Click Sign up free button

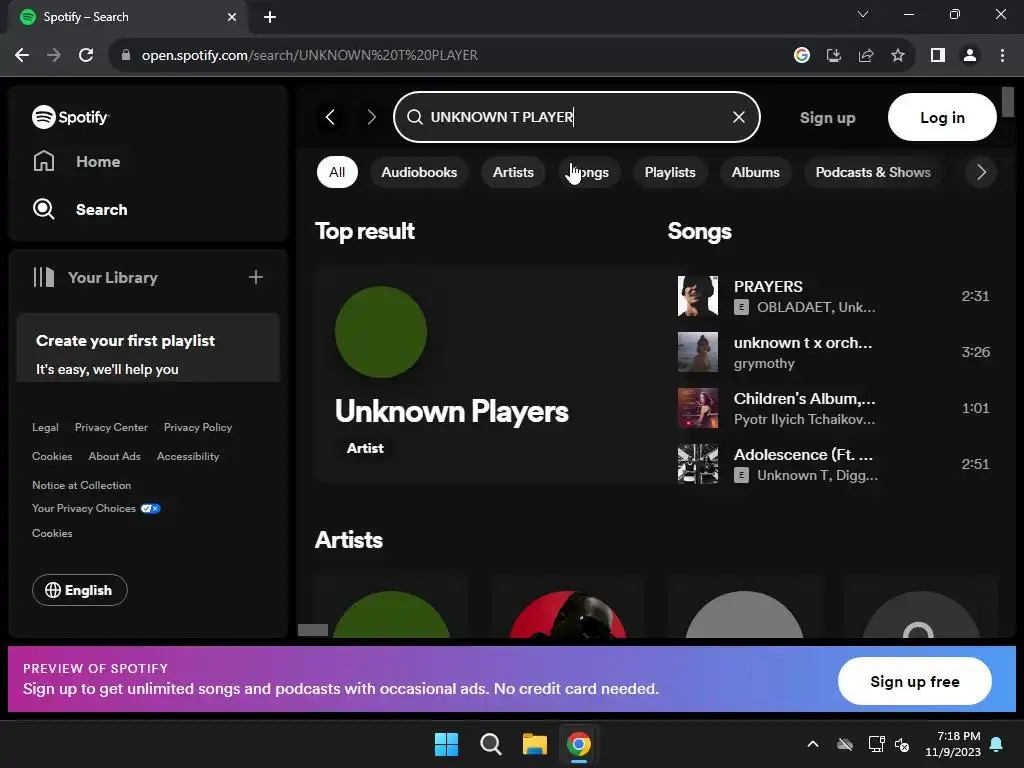point(914,681)
